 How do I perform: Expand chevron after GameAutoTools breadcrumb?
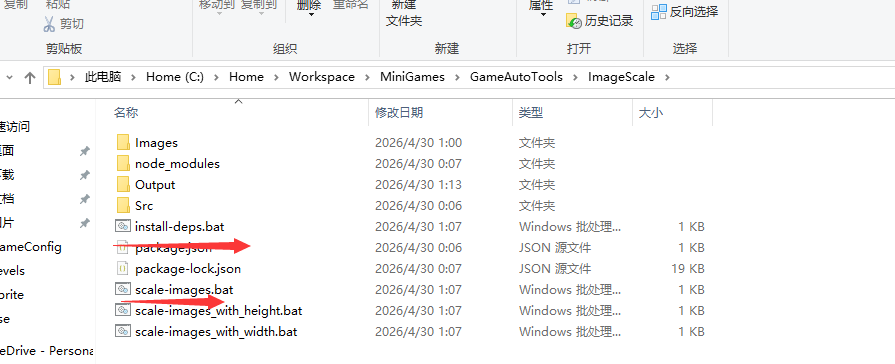pyautogui.click(x=575, y=77)
